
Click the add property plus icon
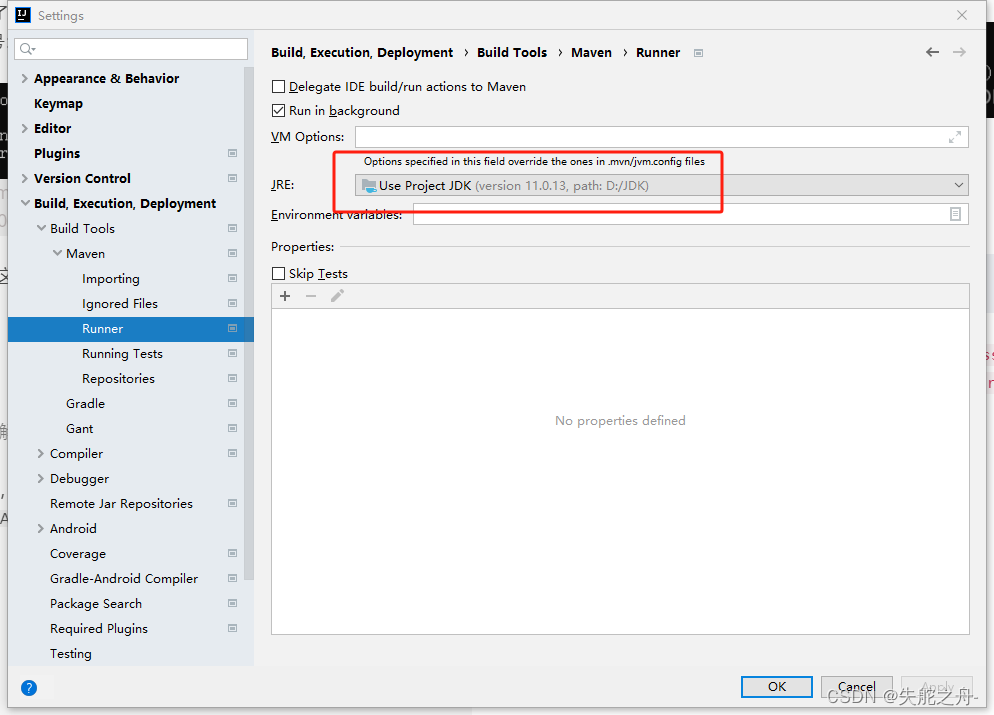(285, 296)
